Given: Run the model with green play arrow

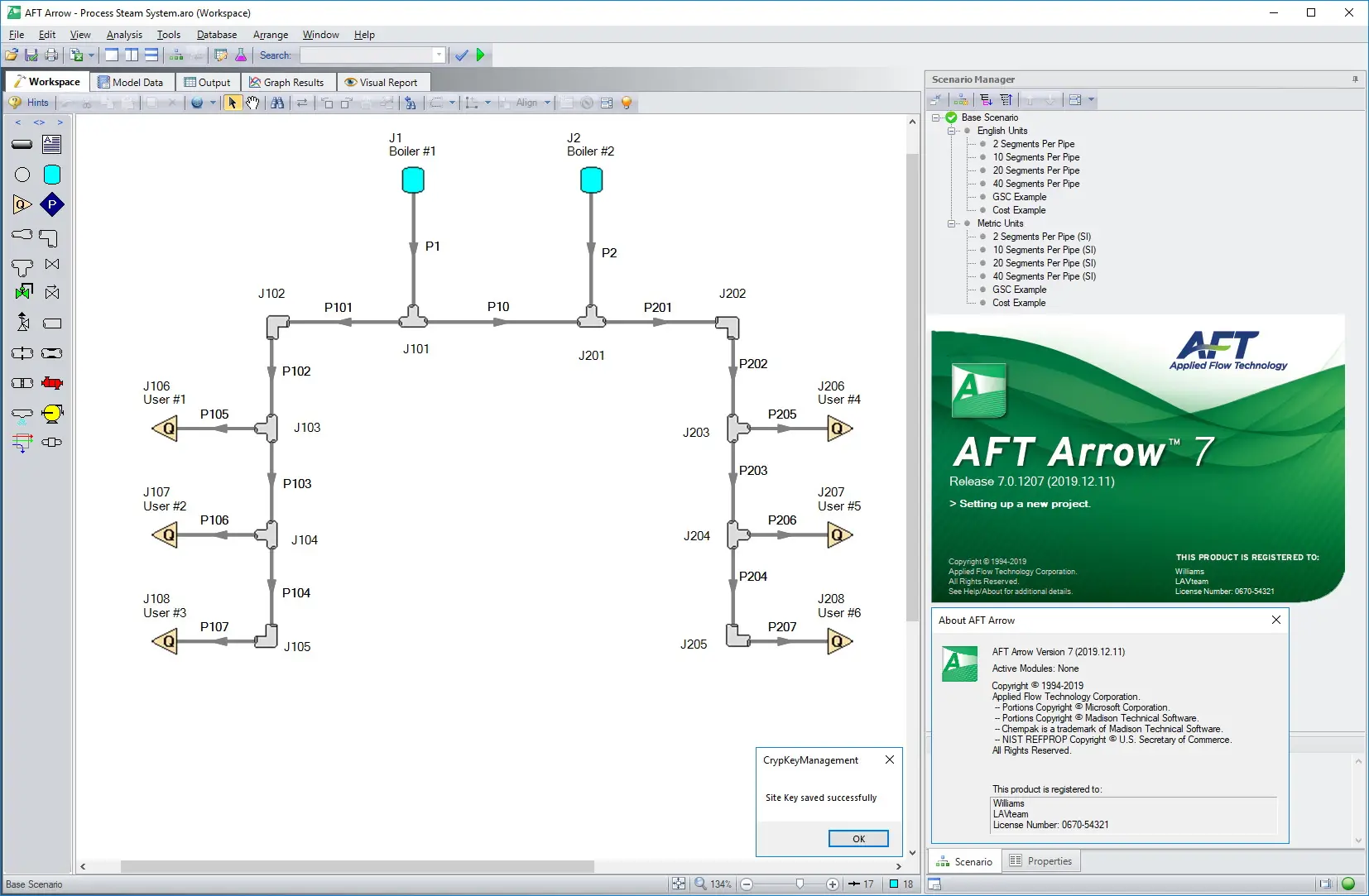Looking at the screenshot, I should (x=480, y=55).
